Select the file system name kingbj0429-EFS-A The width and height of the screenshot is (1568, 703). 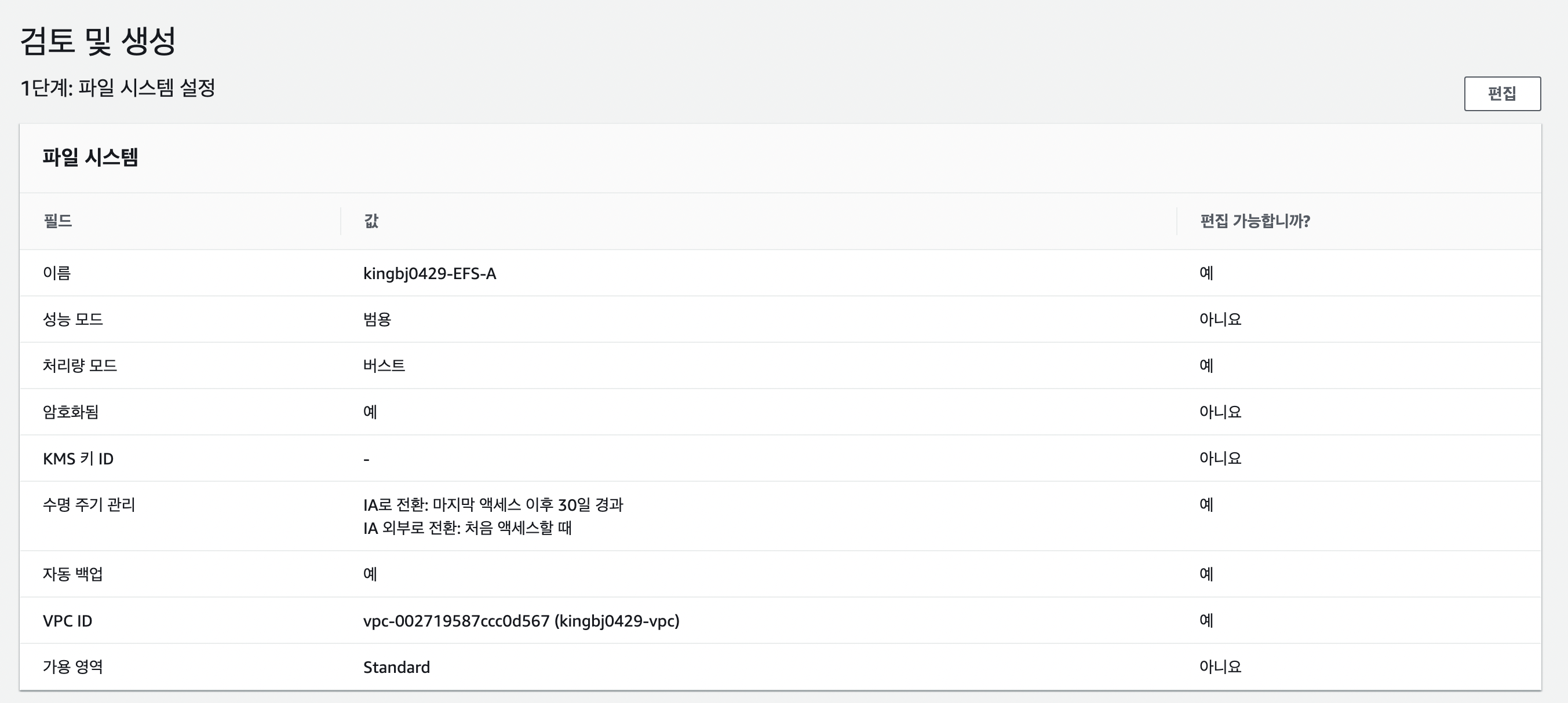429,274
